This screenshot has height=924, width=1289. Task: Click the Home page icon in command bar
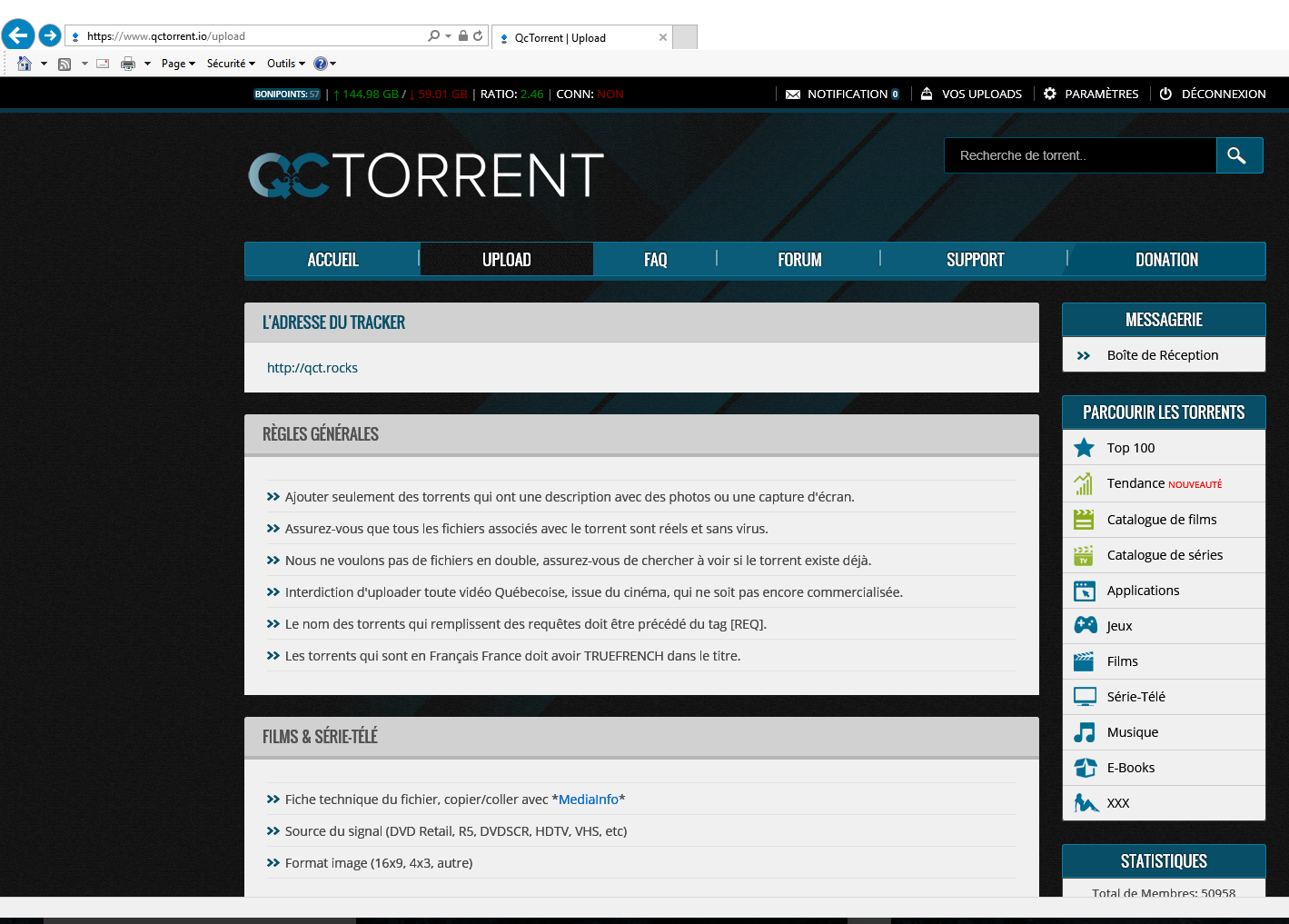pos(25,63)
